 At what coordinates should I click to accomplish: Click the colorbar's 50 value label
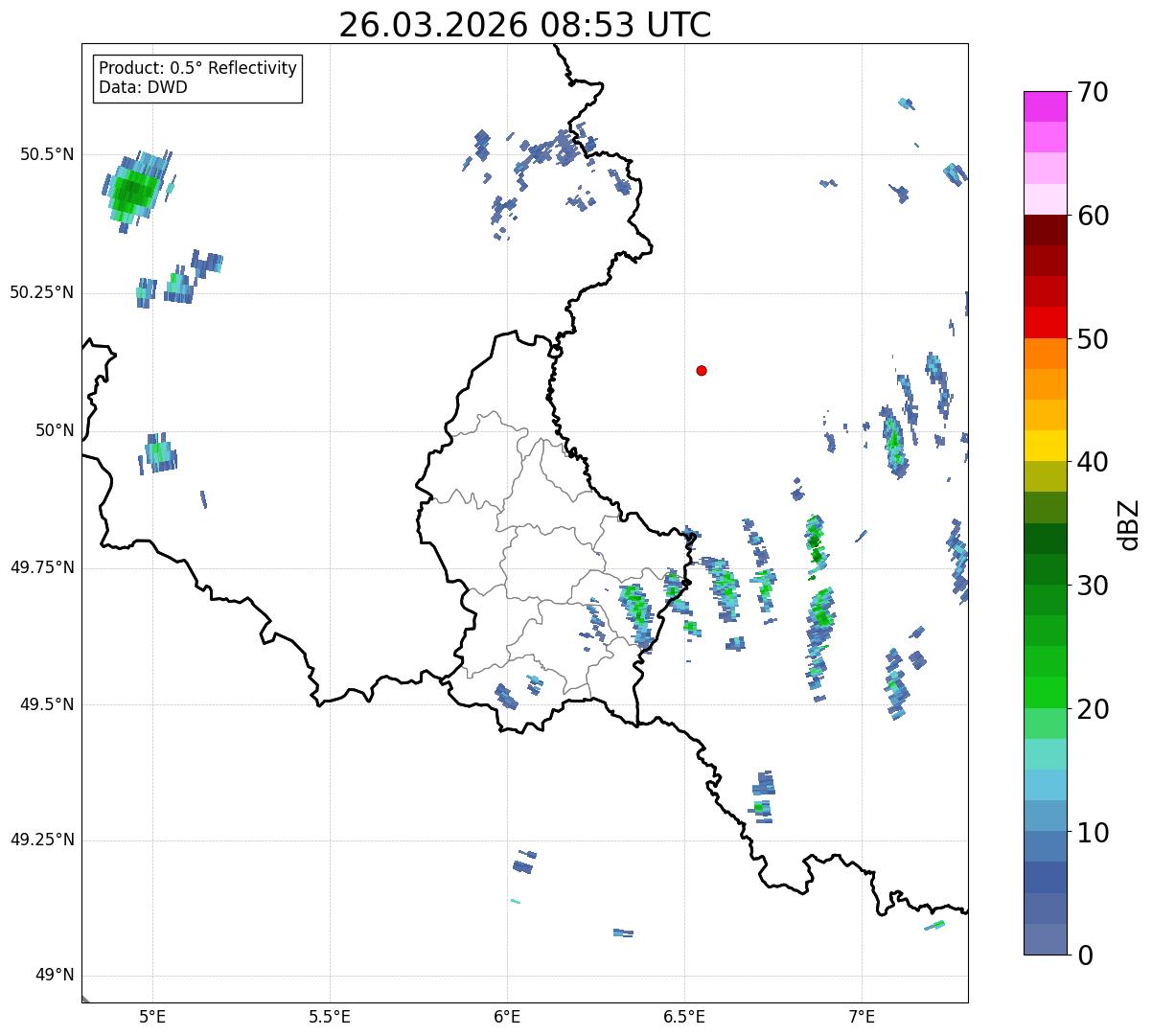(x=1093, y=339)
